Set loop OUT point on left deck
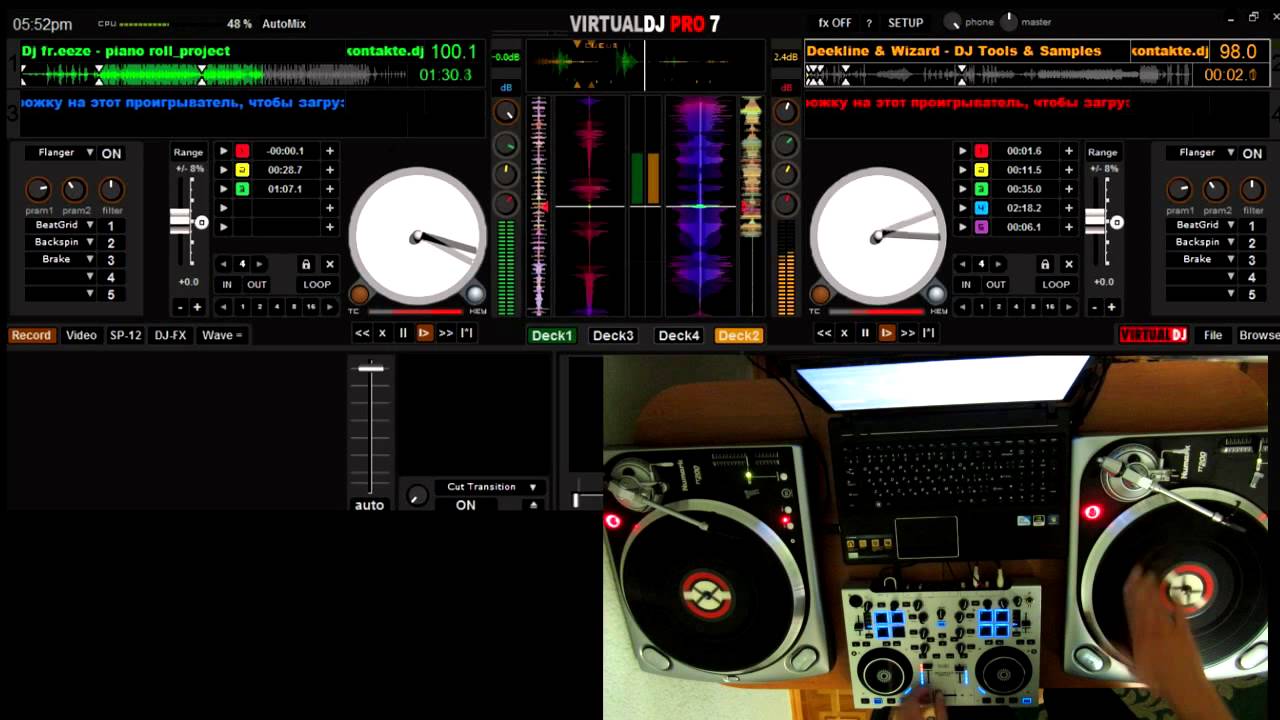The image size is (1280, 720). [257, 284]
